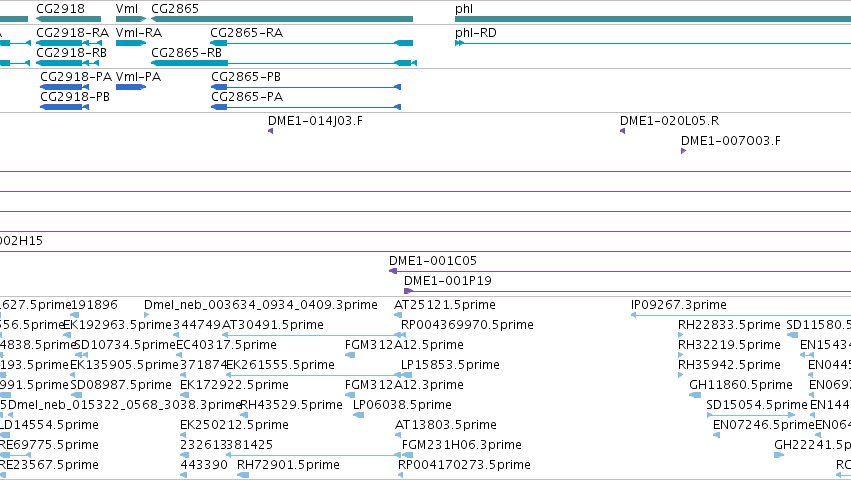This screenshot has height=480, width=851.
Task: Select the phl gene feature bar
Action: click(x=653, y=19)
